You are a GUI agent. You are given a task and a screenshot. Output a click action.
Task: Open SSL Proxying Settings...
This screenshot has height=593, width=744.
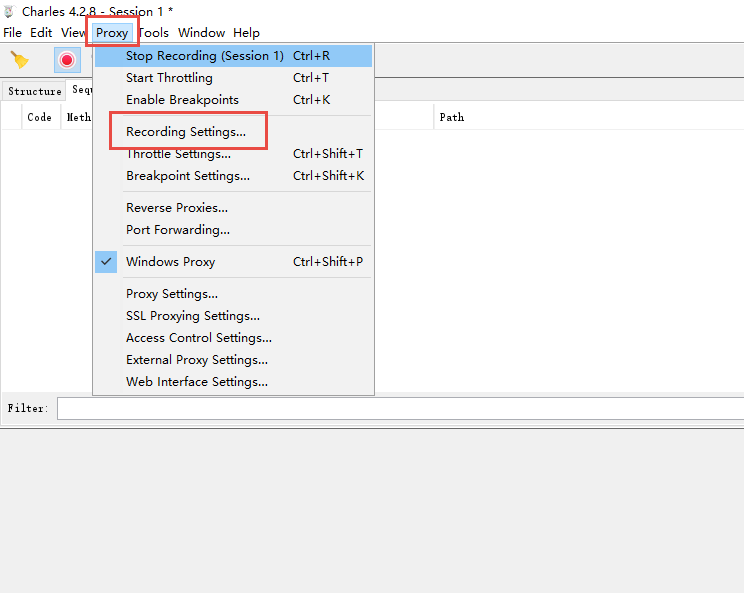click(x=233, y=316)
